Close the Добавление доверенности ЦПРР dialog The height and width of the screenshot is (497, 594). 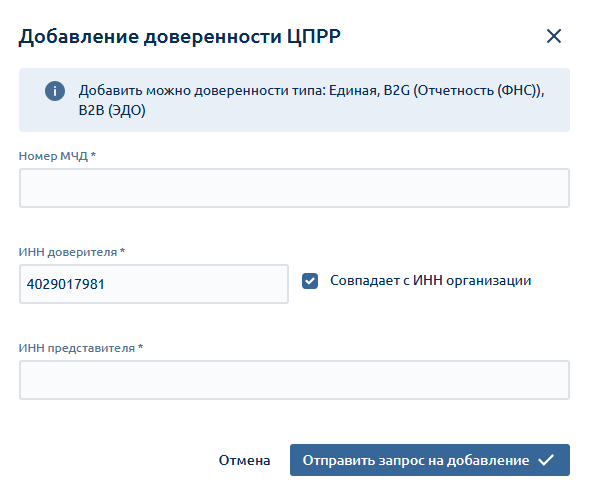pyautogui.click(x=553, y=36)
